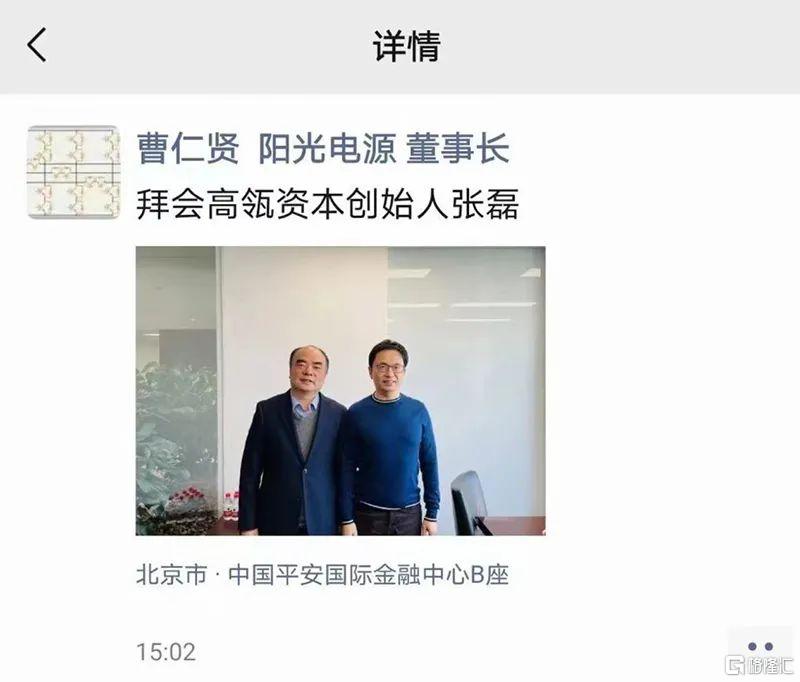This screenshot has height=682, width=800.
Task: Open the posted photo of two men
Action: click(340, 391)
